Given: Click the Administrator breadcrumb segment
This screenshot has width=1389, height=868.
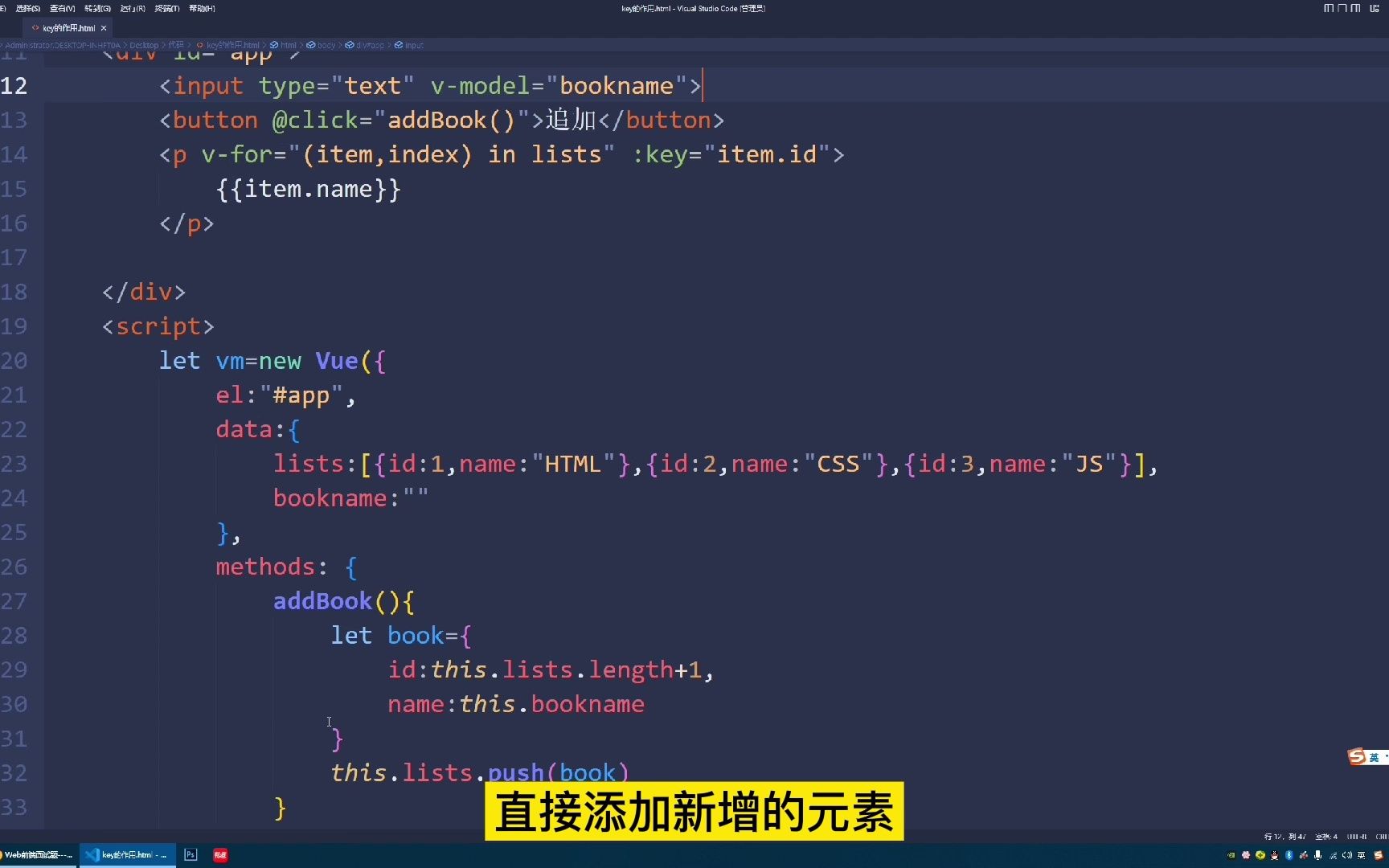Looking at the screenshot, I should [x=63, y=45].
